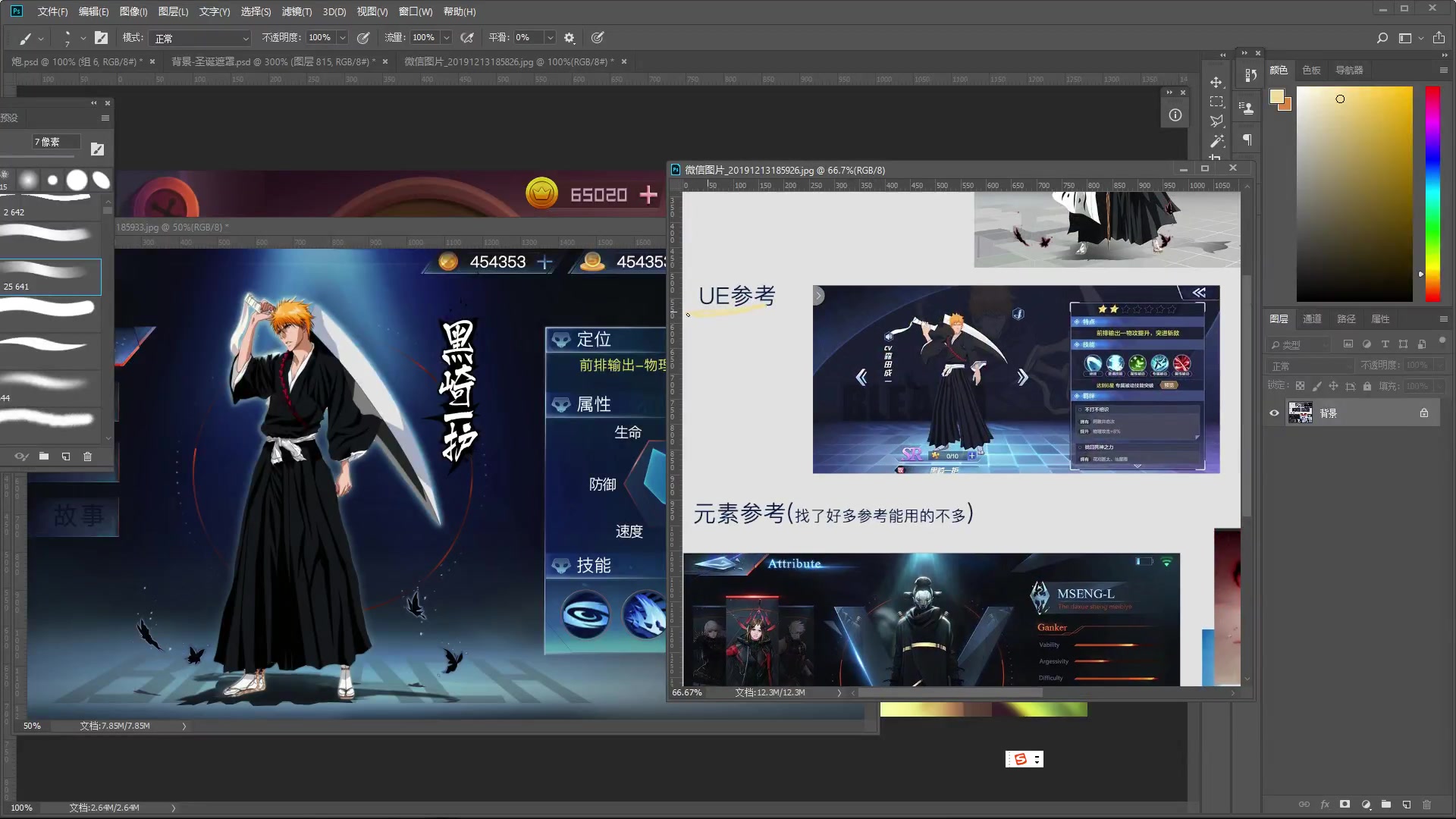Filter layers by shape layer icon
Viewport: 1456px width, 819px height.
point(1403,344)
